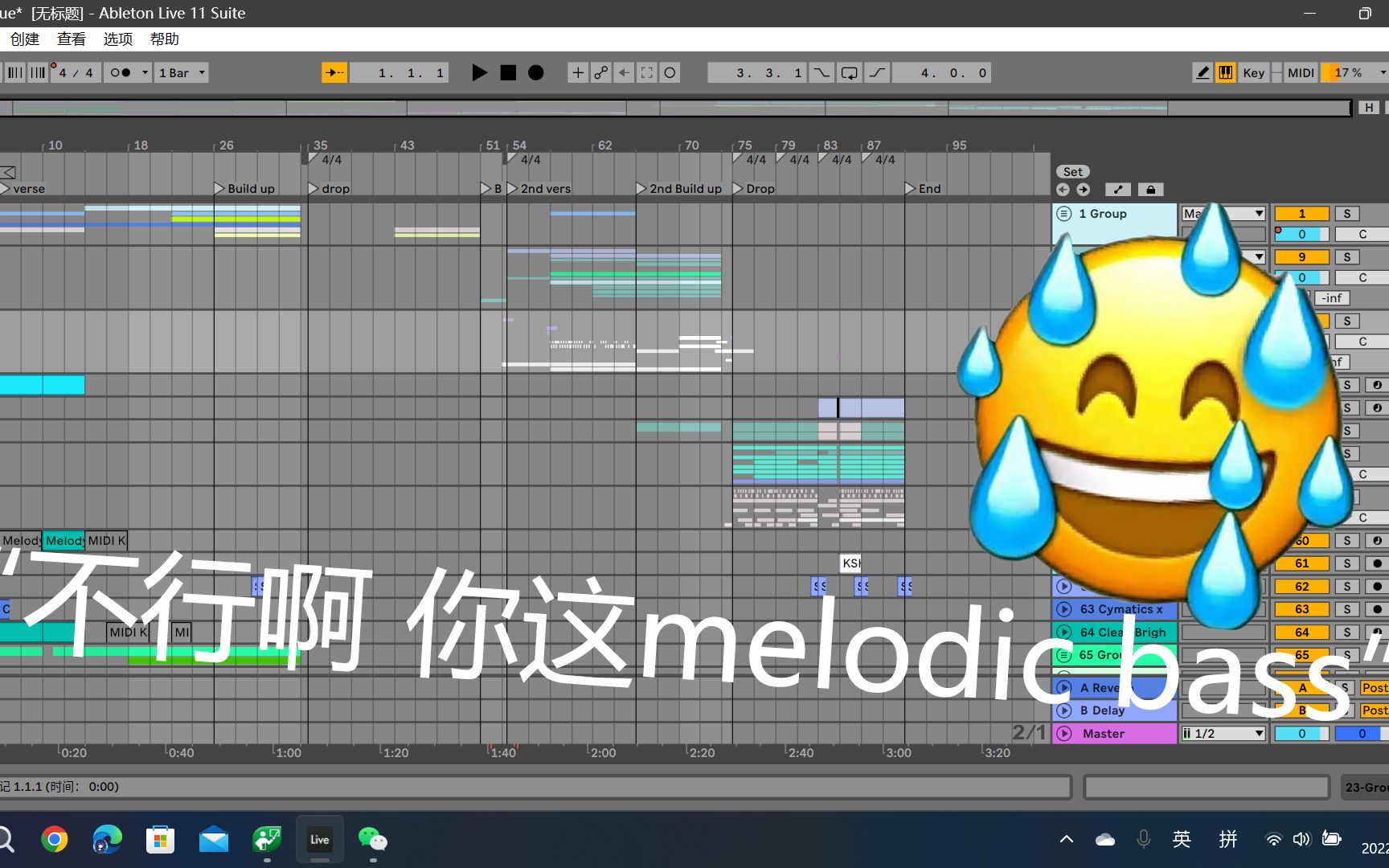Toggle the Computer MIDI Keyboard piano icon
The image size is (1389, 868).
pyautogui.click(x=1225, y=72)
